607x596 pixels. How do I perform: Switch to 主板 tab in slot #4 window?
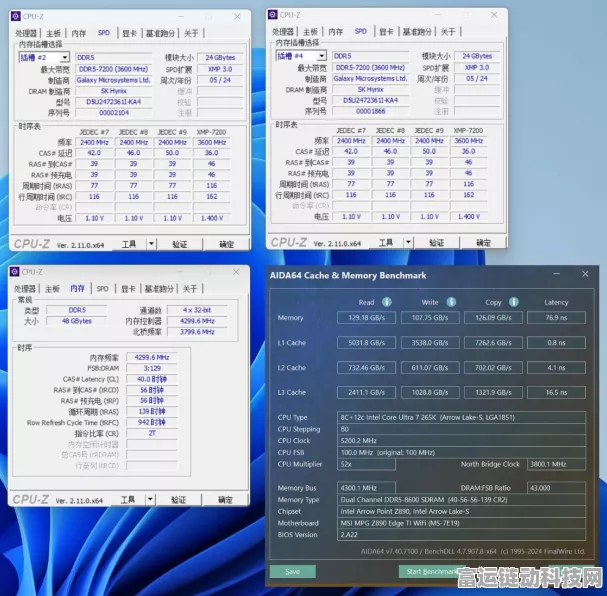coord(310,32)
